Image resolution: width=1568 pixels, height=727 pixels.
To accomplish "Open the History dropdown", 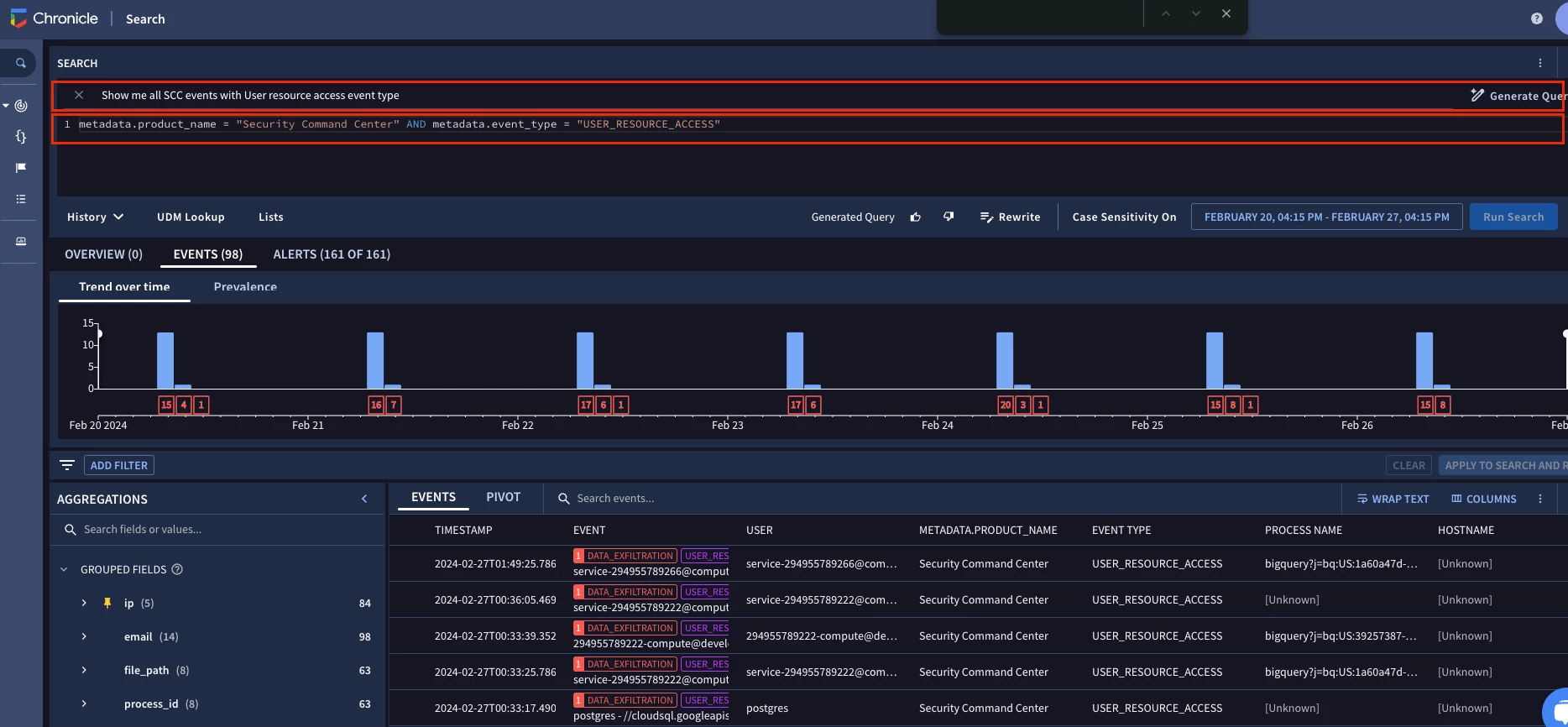I will pyautogui.click(x=96, y=217).
